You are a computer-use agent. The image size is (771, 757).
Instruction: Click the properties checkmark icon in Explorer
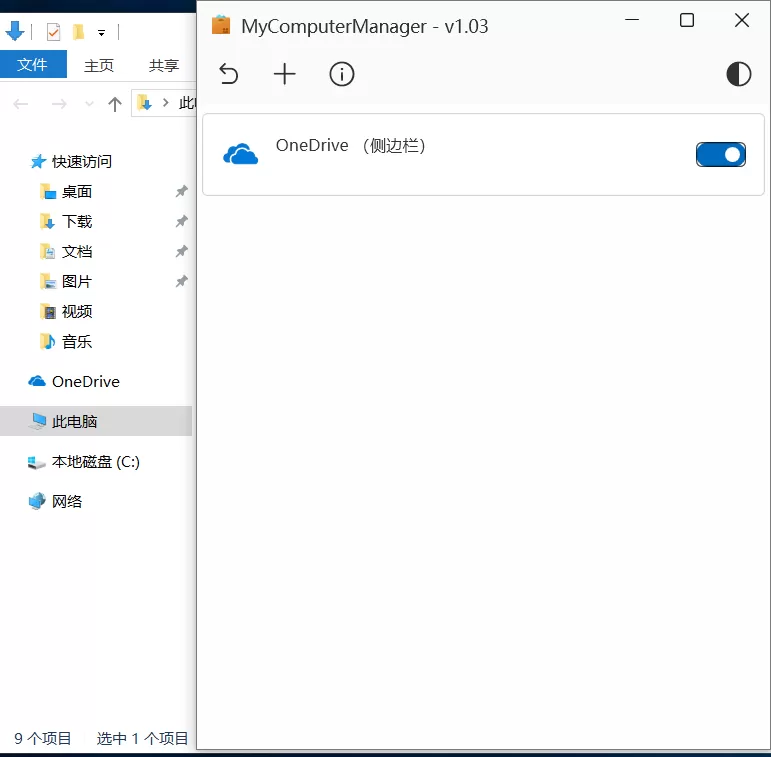(x=53, y=32)
